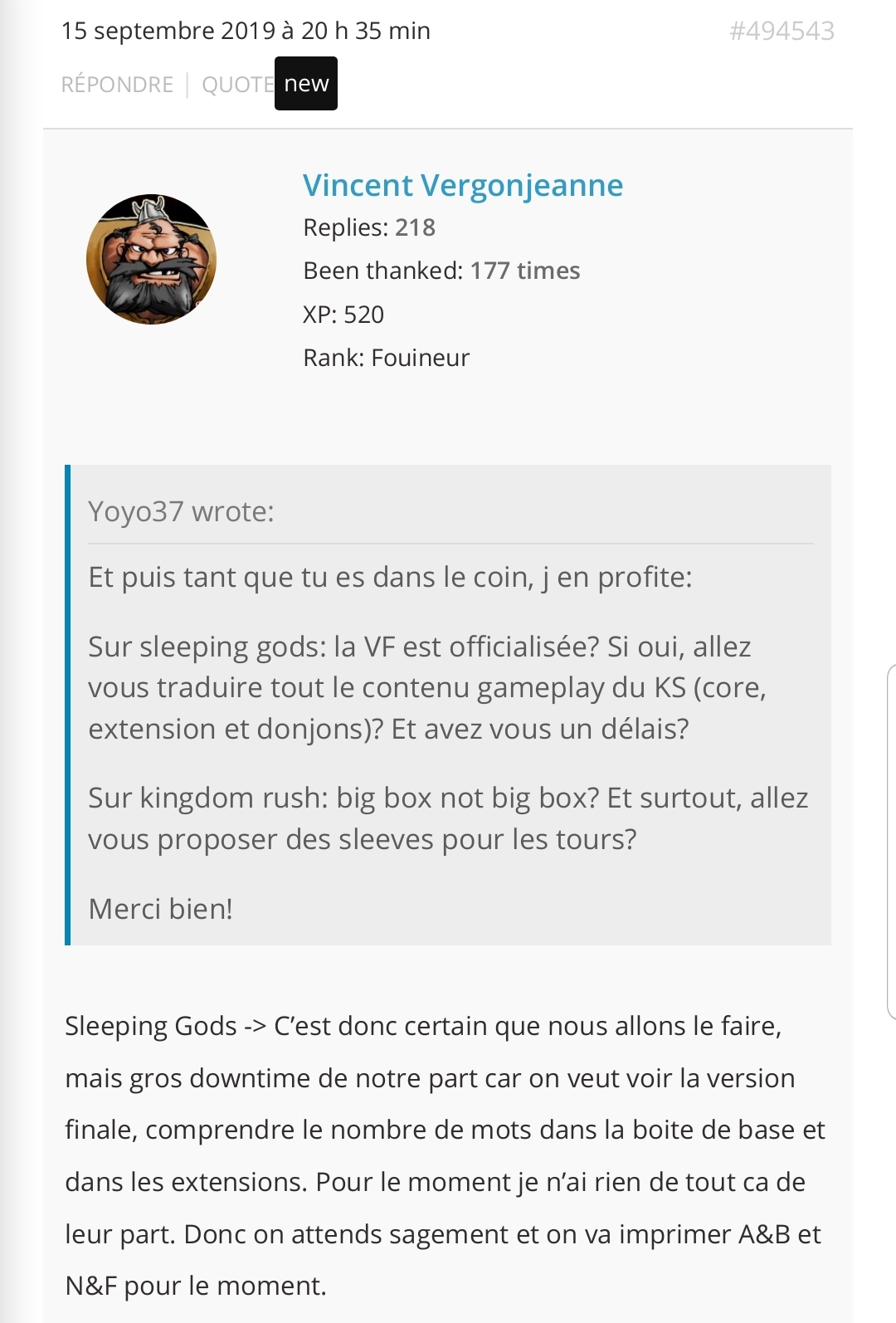Tap the quoted "Merci bien!" line

[160, 909]
